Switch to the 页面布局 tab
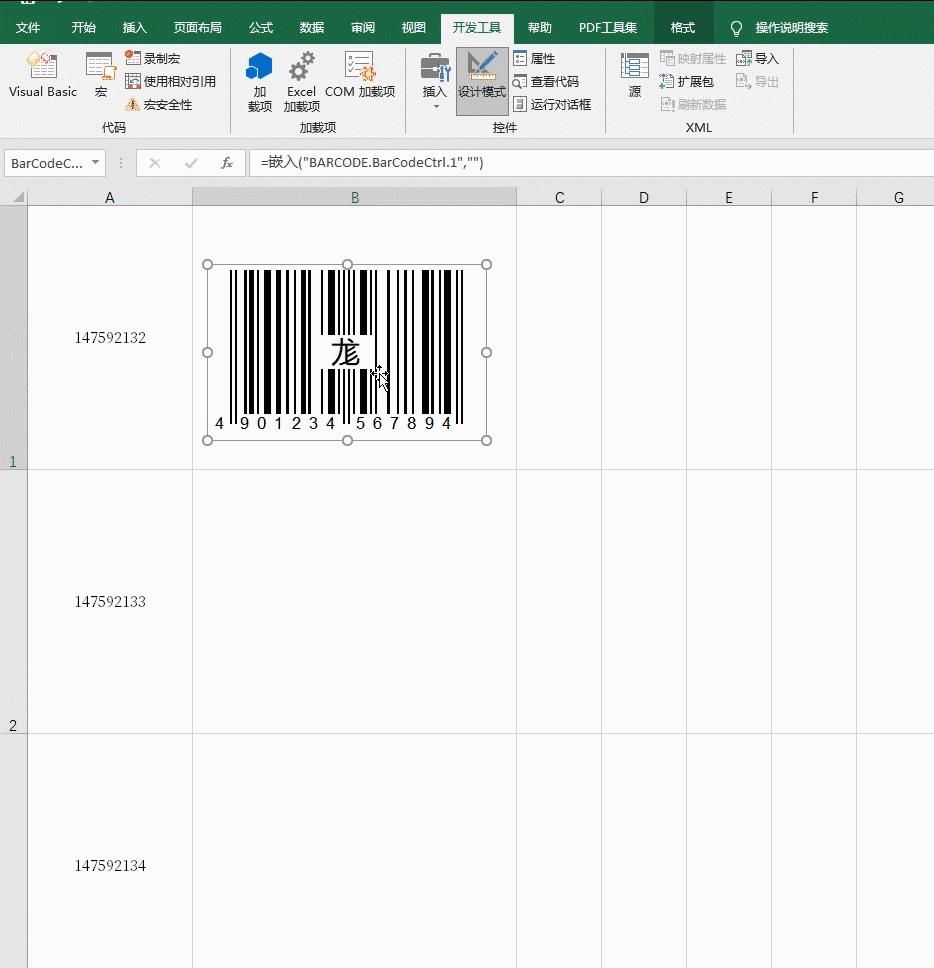 (198, 27)
